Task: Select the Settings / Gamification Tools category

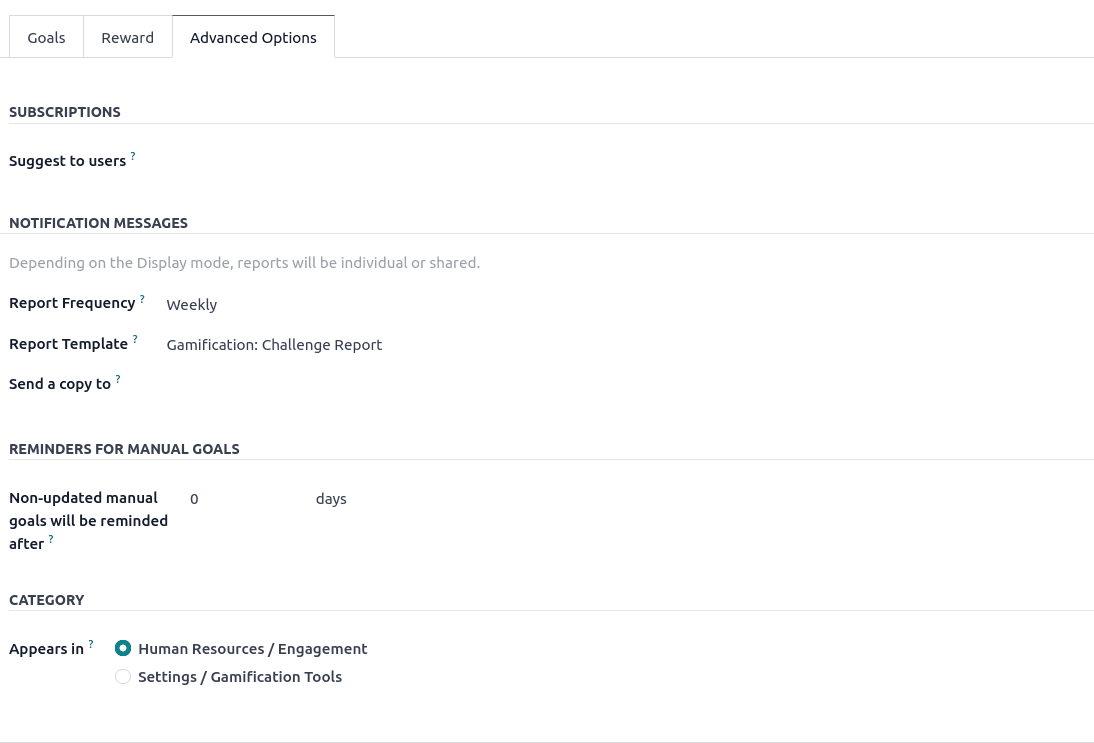Action: (123, 676)
